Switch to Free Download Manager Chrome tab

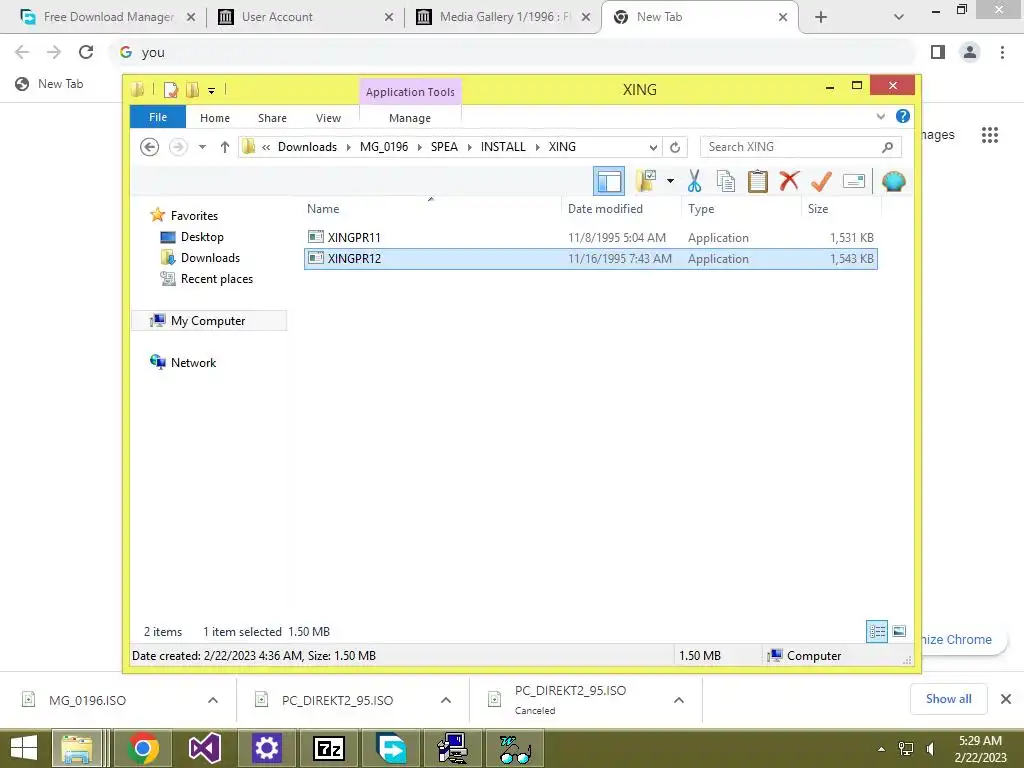pos(109,17)
